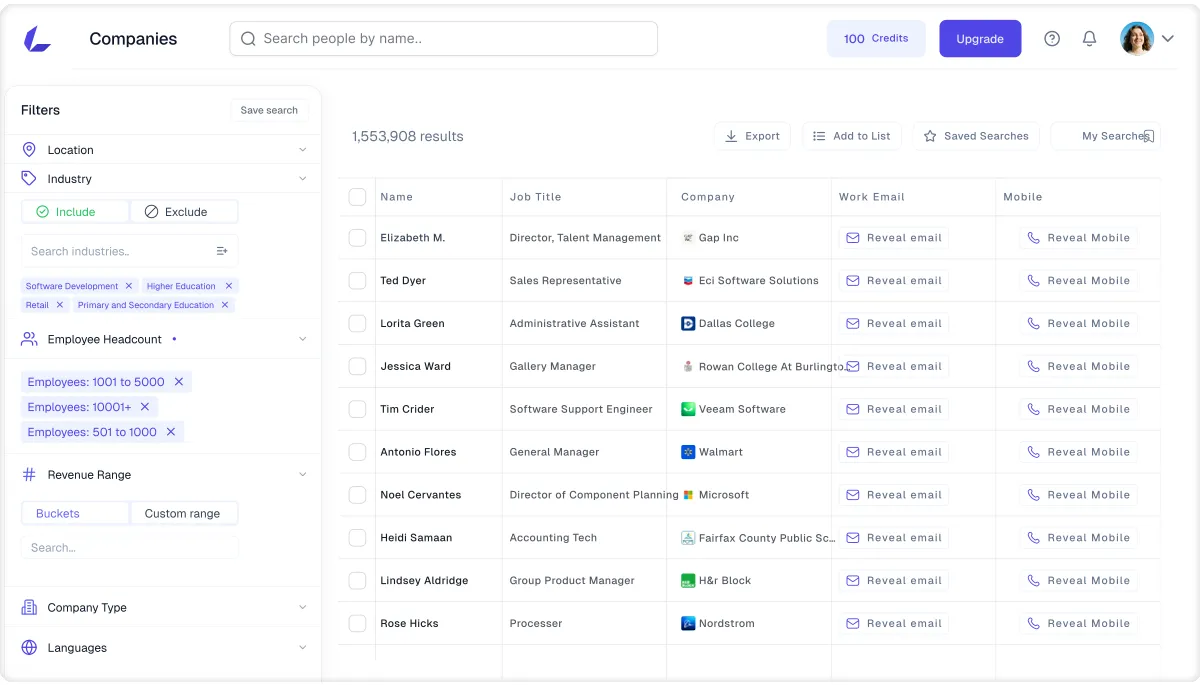The image size is (1200, 685).
Task: Open Saved Searches
Action: click(x=976, y=136)
